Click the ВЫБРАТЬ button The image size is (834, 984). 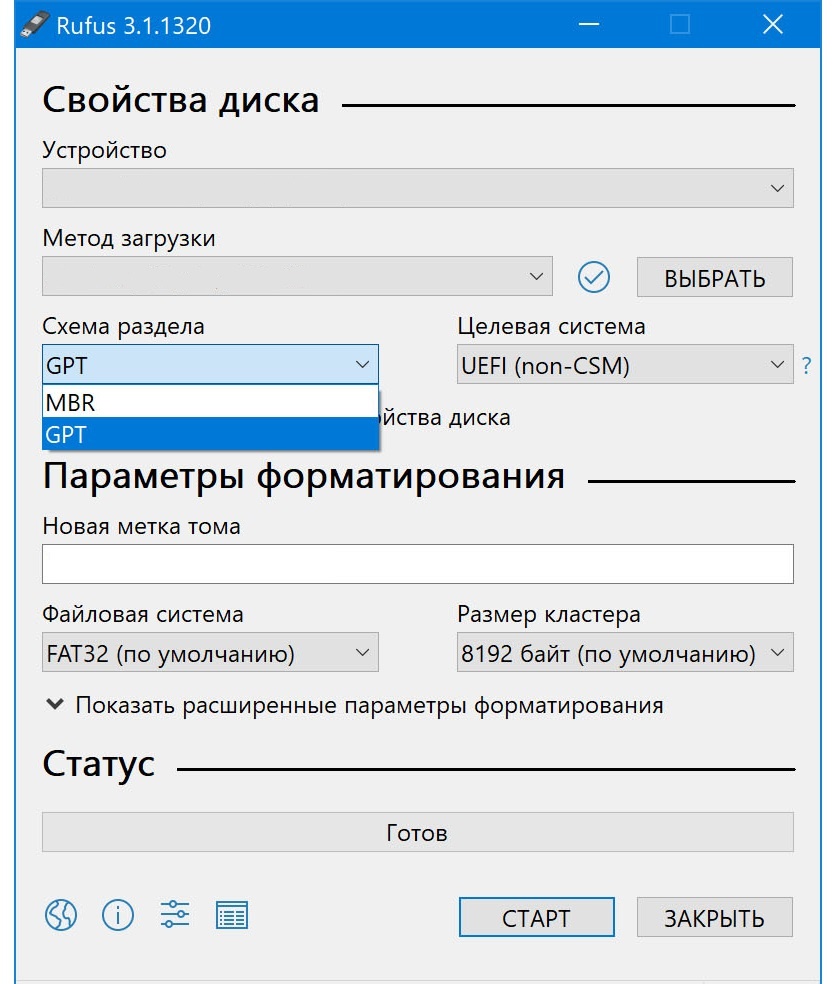coord(714,277)
